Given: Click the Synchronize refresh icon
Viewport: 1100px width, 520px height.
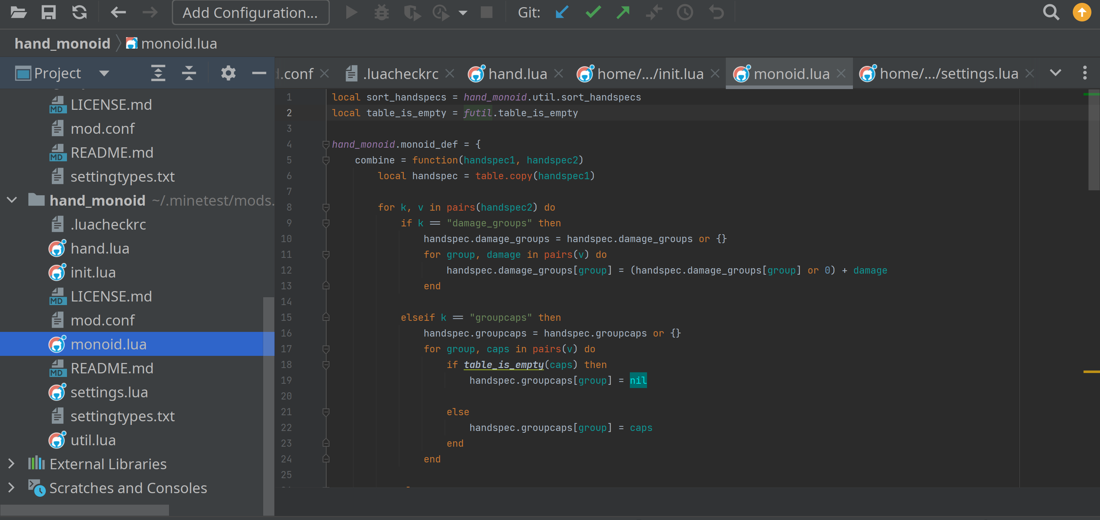Looking at the screenshot, I should point(79,12).
